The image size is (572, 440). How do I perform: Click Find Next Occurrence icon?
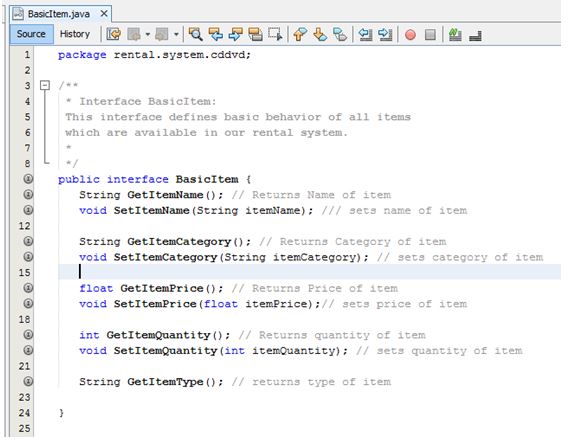235,34
